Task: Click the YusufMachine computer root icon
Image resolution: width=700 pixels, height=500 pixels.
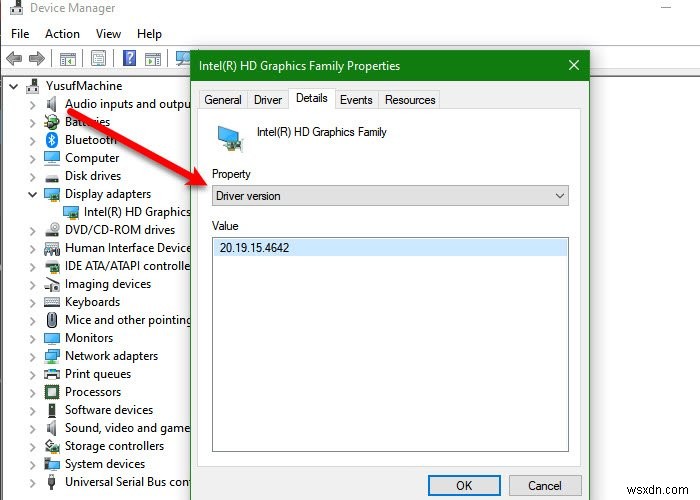Action: 32,86
